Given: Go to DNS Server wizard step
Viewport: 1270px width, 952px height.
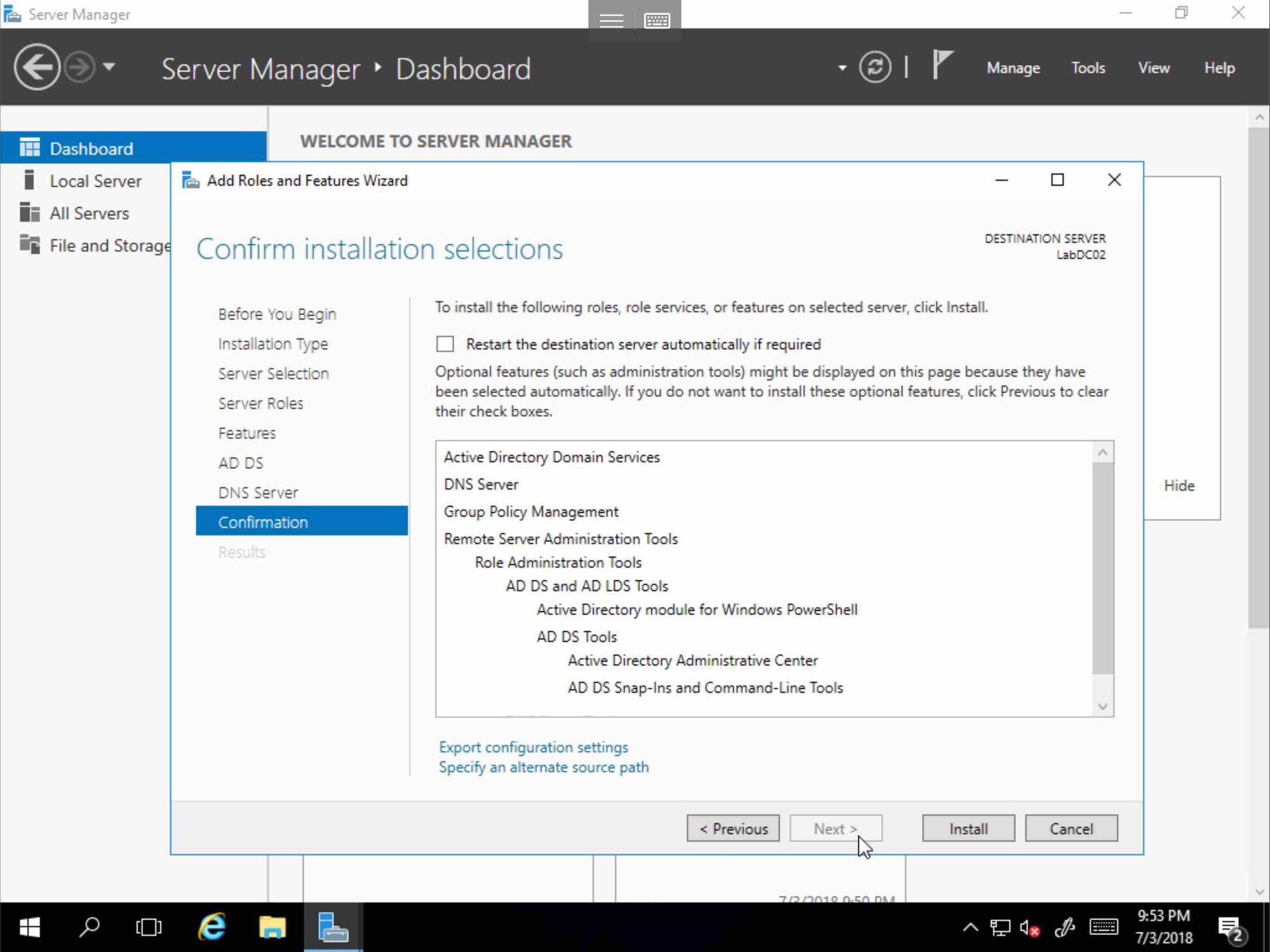Looking at the screenshot, I should pyautogui.click(x=258, y=493).
